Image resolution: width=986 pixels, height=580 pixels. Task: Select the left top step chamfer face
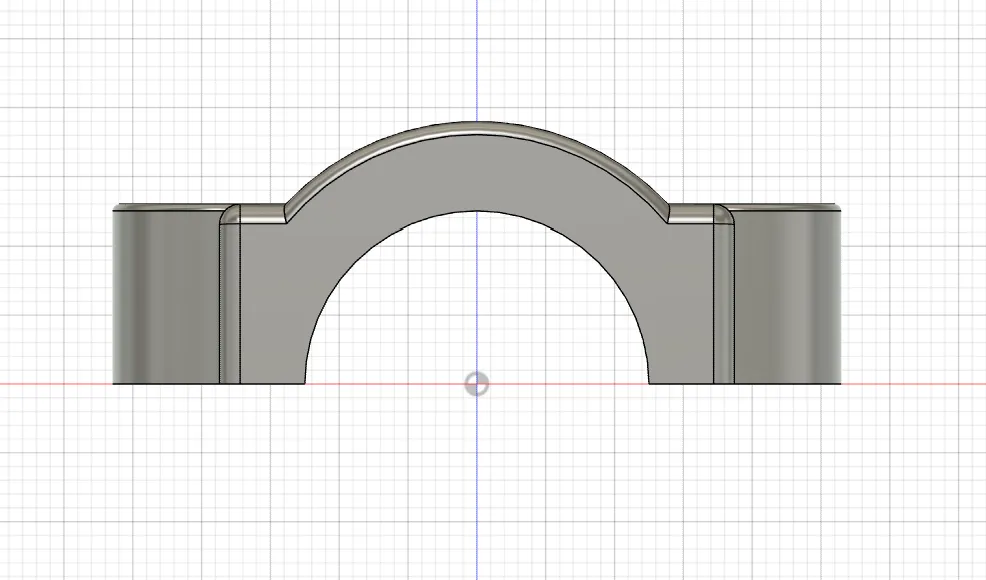(x=263, y=213)
